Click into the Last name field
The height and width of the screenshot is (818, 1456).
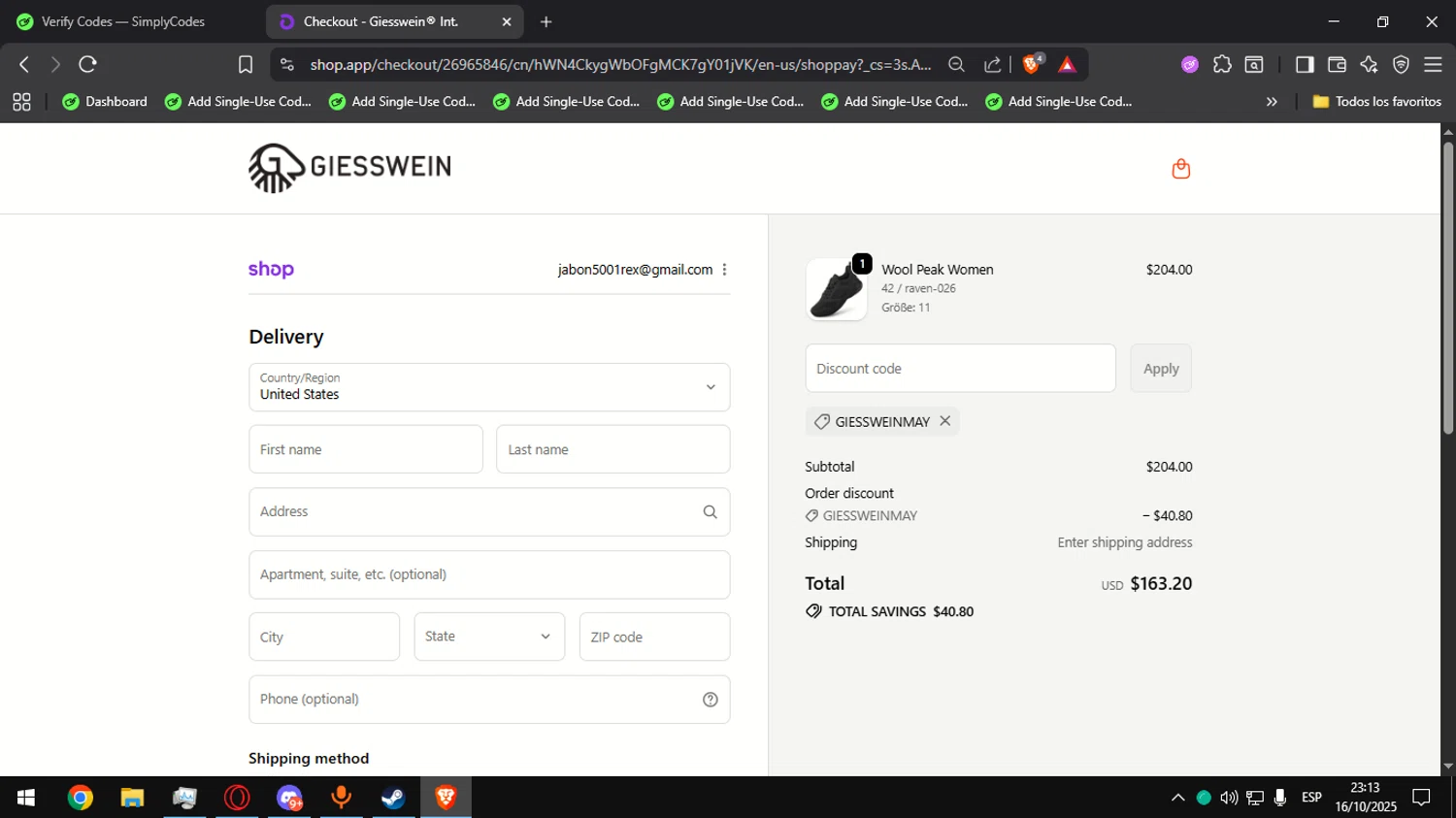click(613, 449)
